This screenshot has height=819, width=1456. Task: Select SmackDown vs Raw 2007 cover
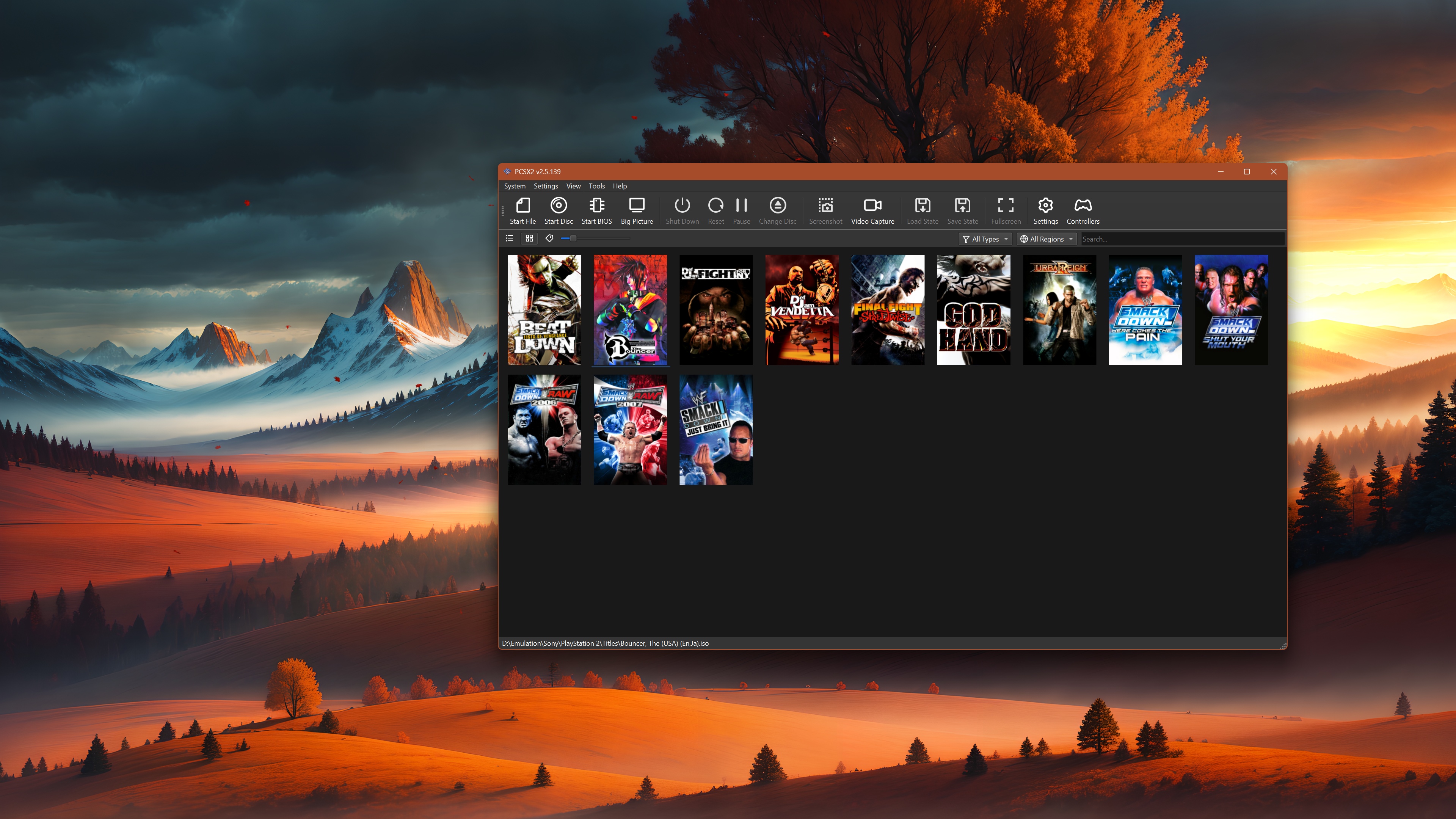[630, 430]
